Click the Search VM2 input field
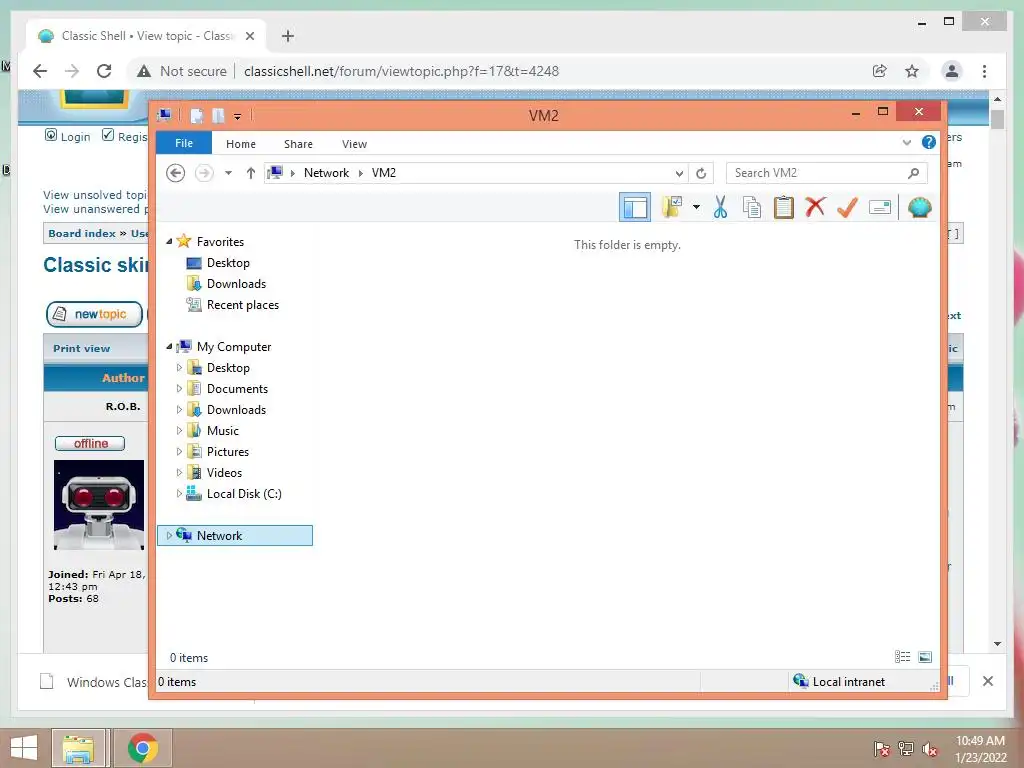The width and height of the screenshot is (1024, 768). [x=816, y=173]
